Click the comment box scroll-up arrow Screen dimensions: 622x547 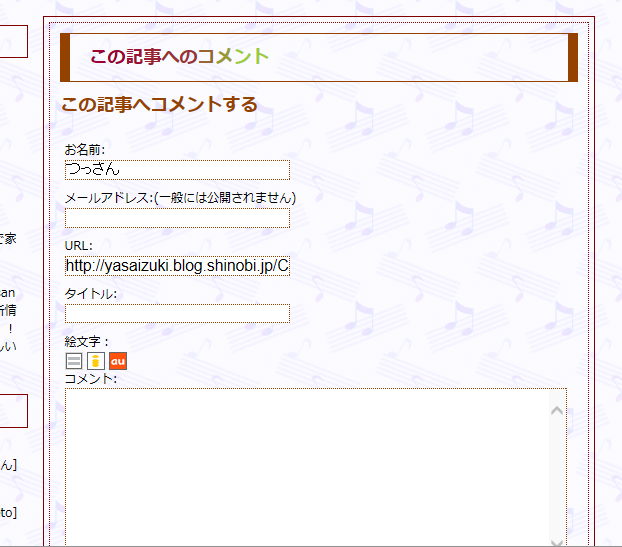tap(557, 411)
